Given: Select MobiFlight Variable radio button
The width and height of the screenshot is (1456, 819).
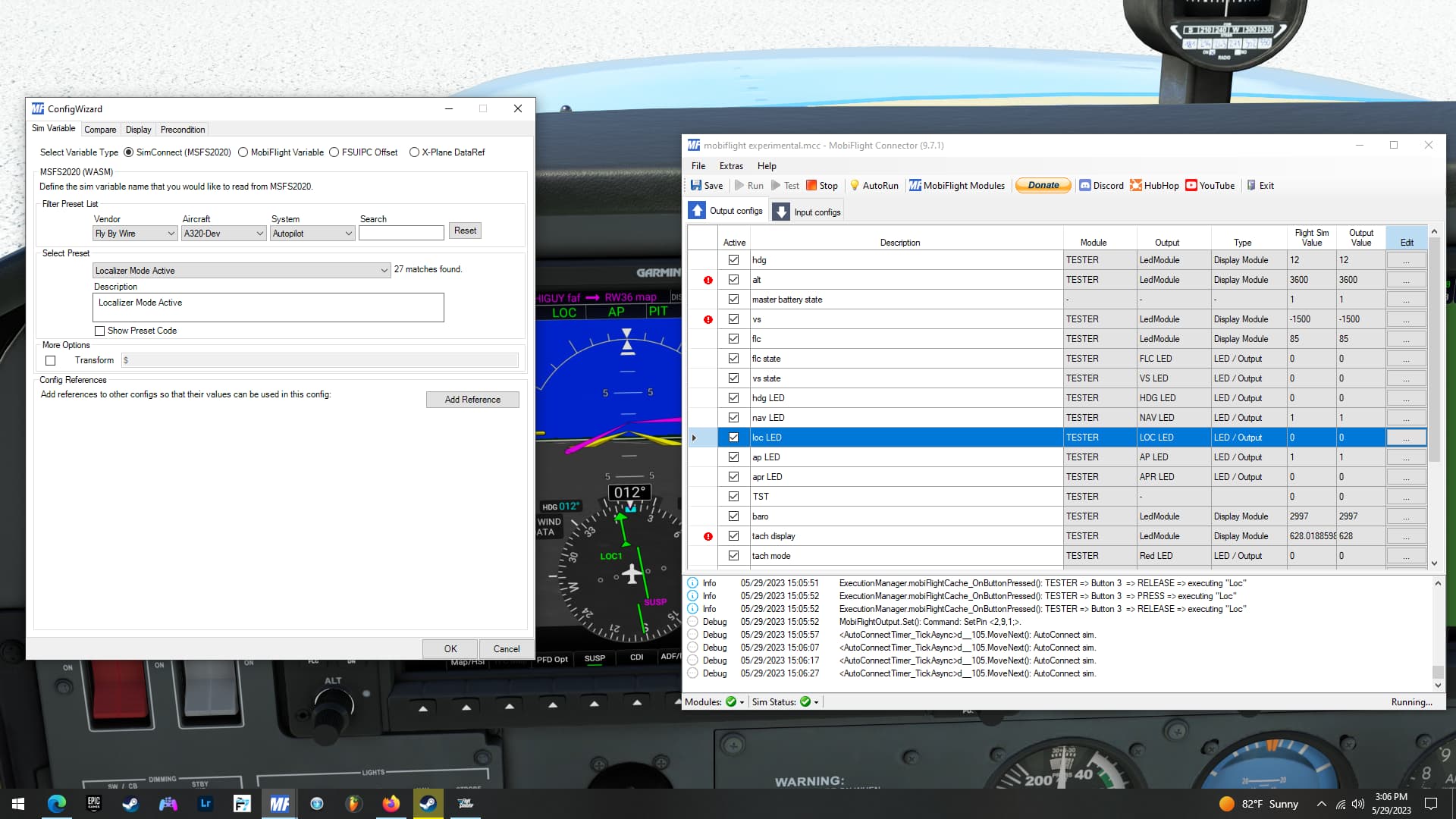Looking at the screenshot, I should coord(243,152).
